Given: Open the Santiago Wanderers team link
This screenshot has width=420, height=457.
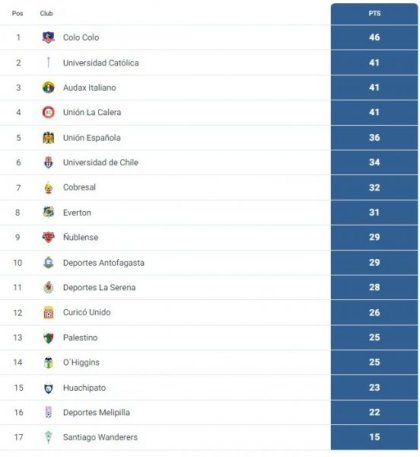Looking at the screenshot, I should [x=100, y=437].
